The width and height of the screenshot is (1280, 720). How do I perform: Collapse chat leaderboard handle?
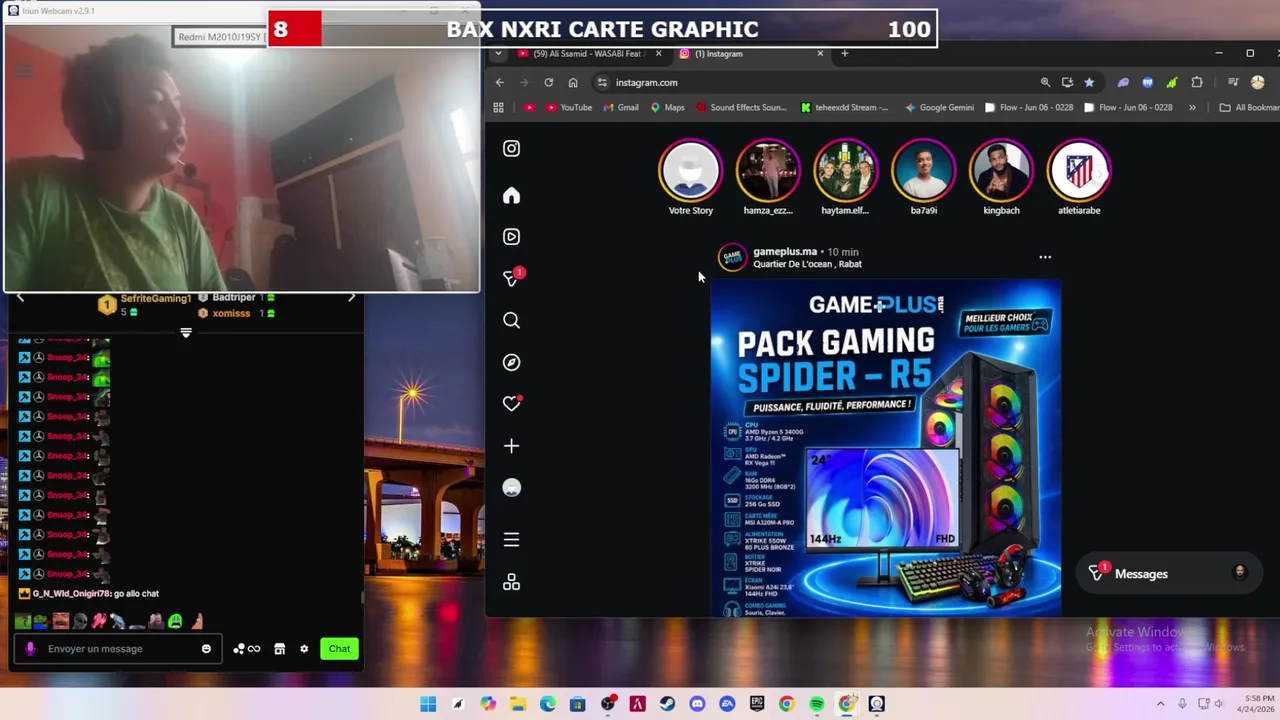click(x=186, y=332)
